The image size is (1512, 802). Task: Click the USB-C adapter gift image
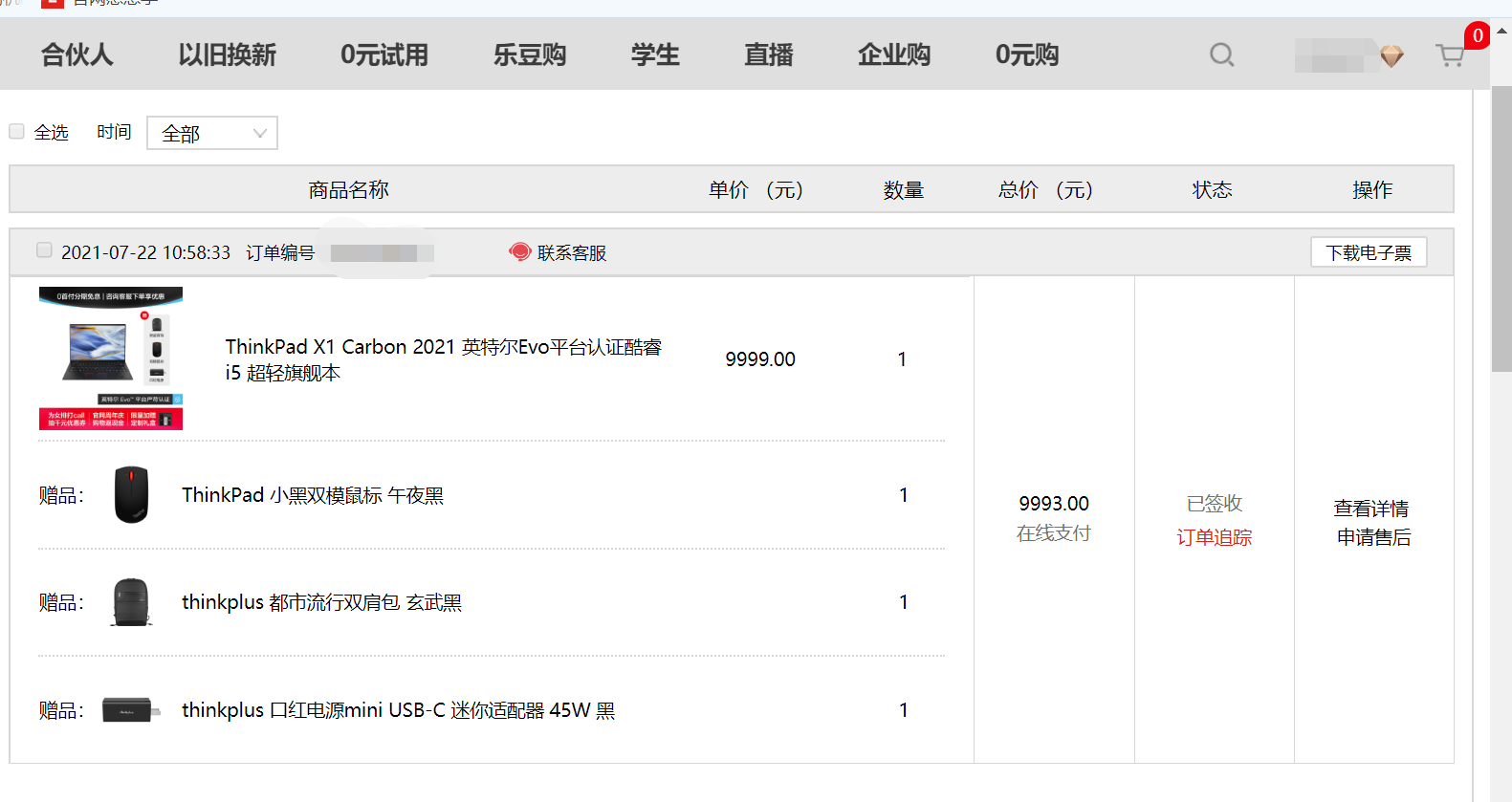point(131,710)
